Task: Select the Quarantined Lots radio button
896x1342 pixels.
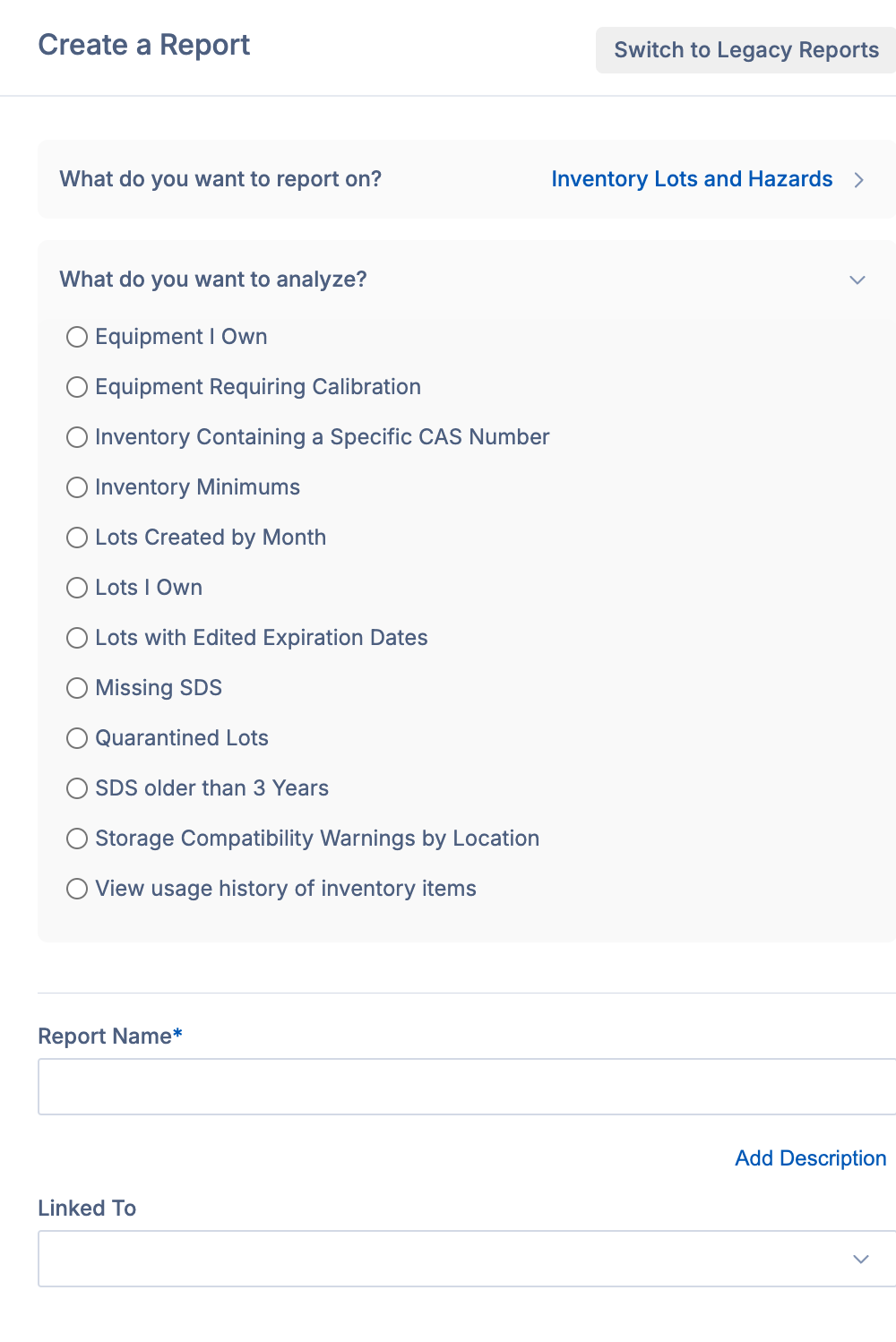Action: pos(77,738)
